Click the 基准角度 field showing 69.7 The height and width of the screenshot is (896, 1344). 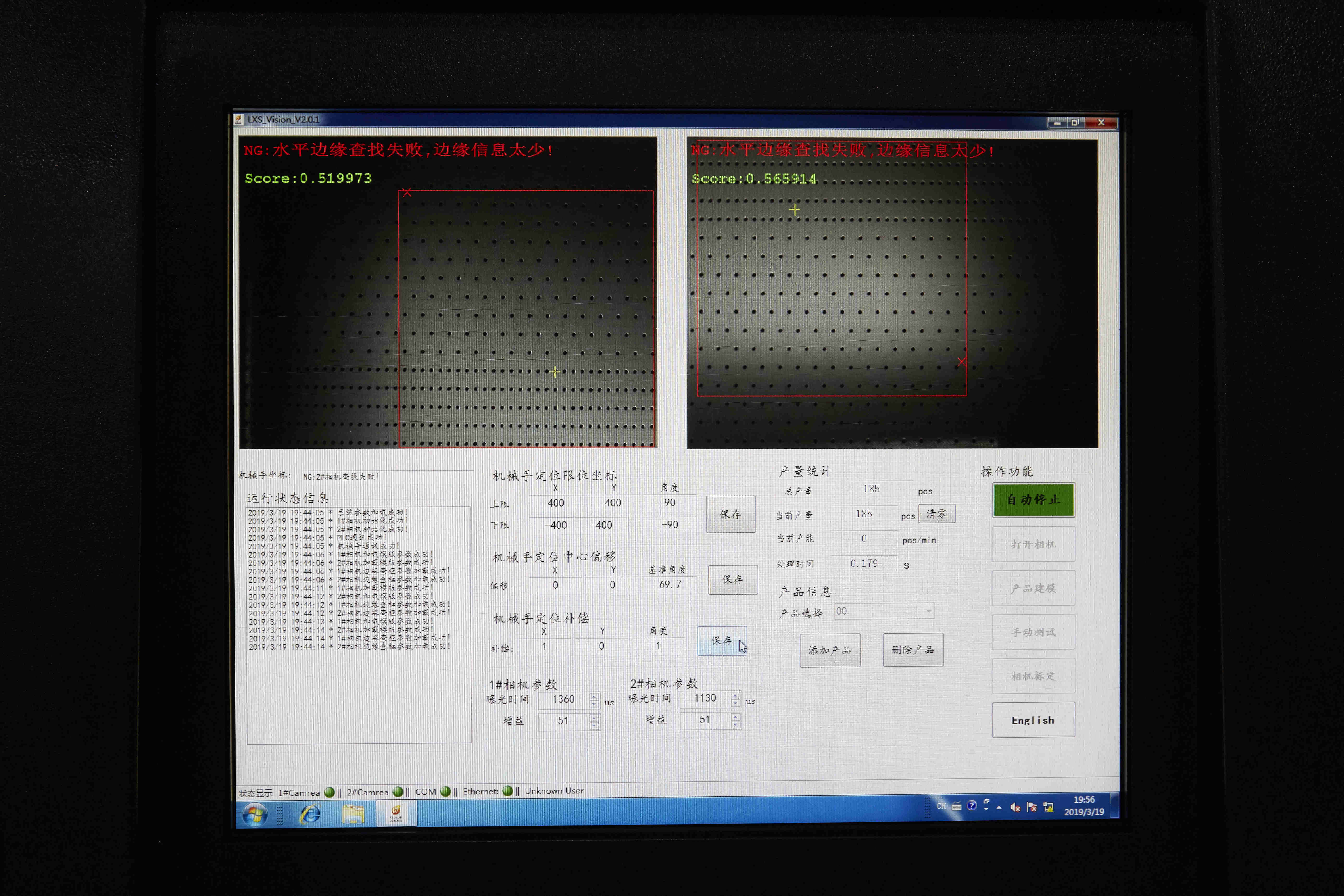(x=670, y=585)
